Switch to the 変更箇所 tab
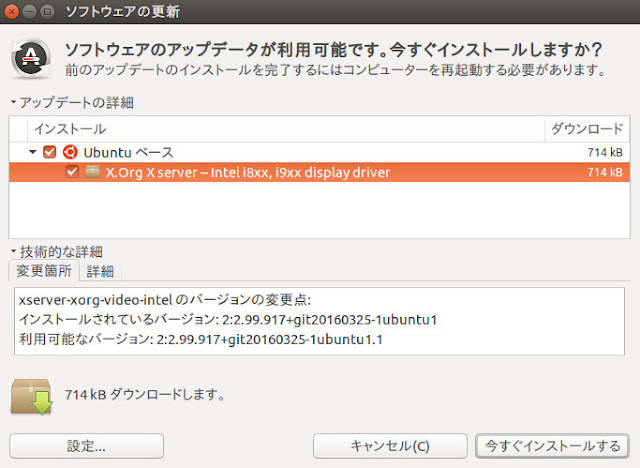The width and height of the screenshot is (640, 468). click(x=44, y=271)
